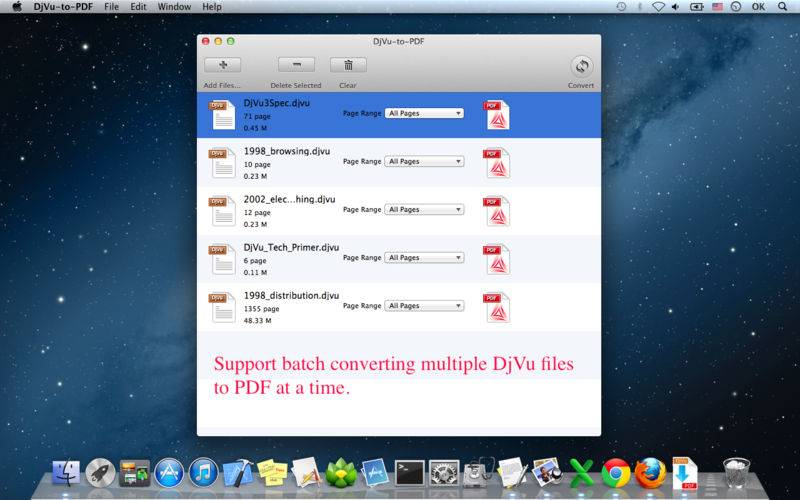The height and width of the screenshot is (500, 800).
Task: Select the 1998_distribution.djvu file name
Action: pos(291,295)
